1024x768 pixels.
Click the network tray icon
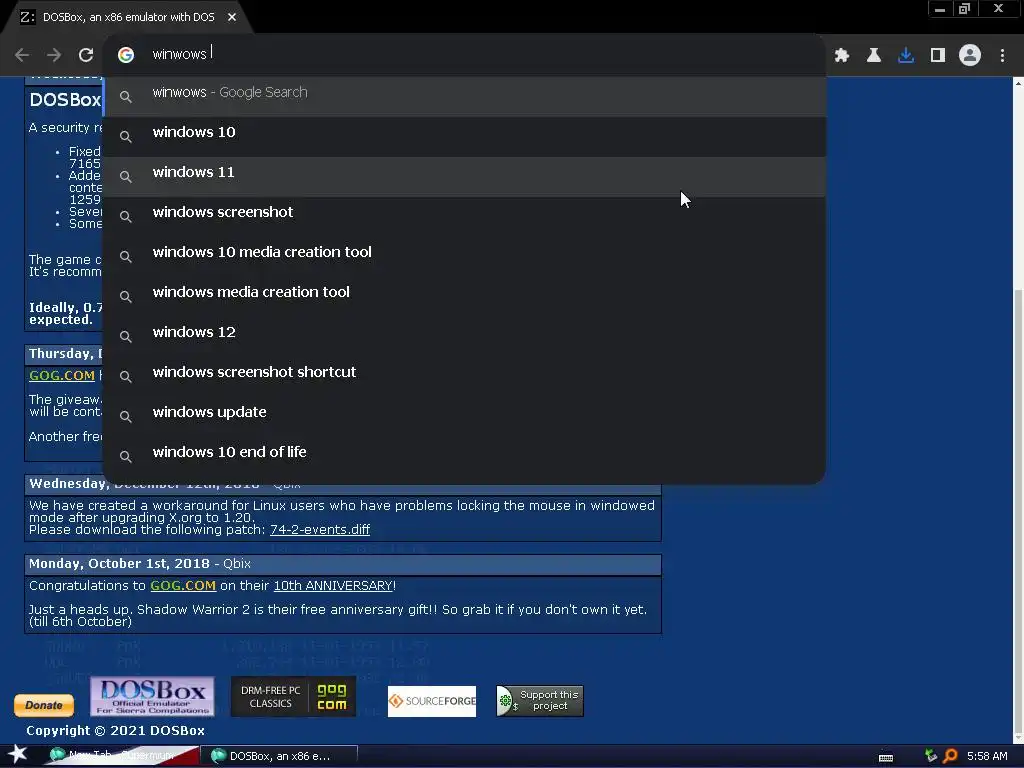tap(931, 756)
